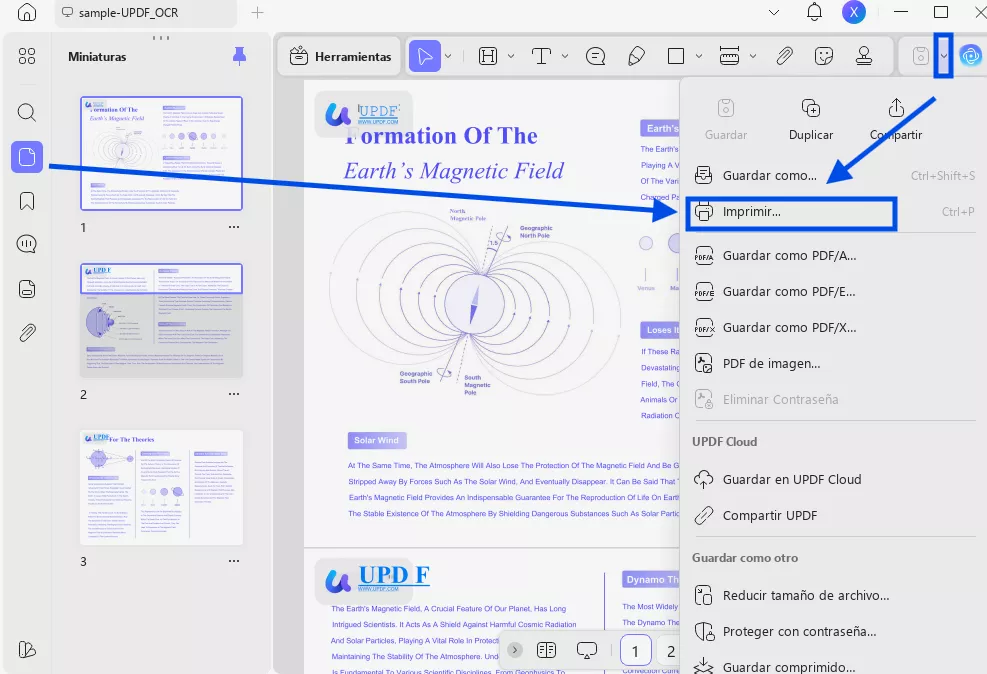This screenshot has height=674, width=987.
Task: Select page 3 thumbnail
Action: 161,488
